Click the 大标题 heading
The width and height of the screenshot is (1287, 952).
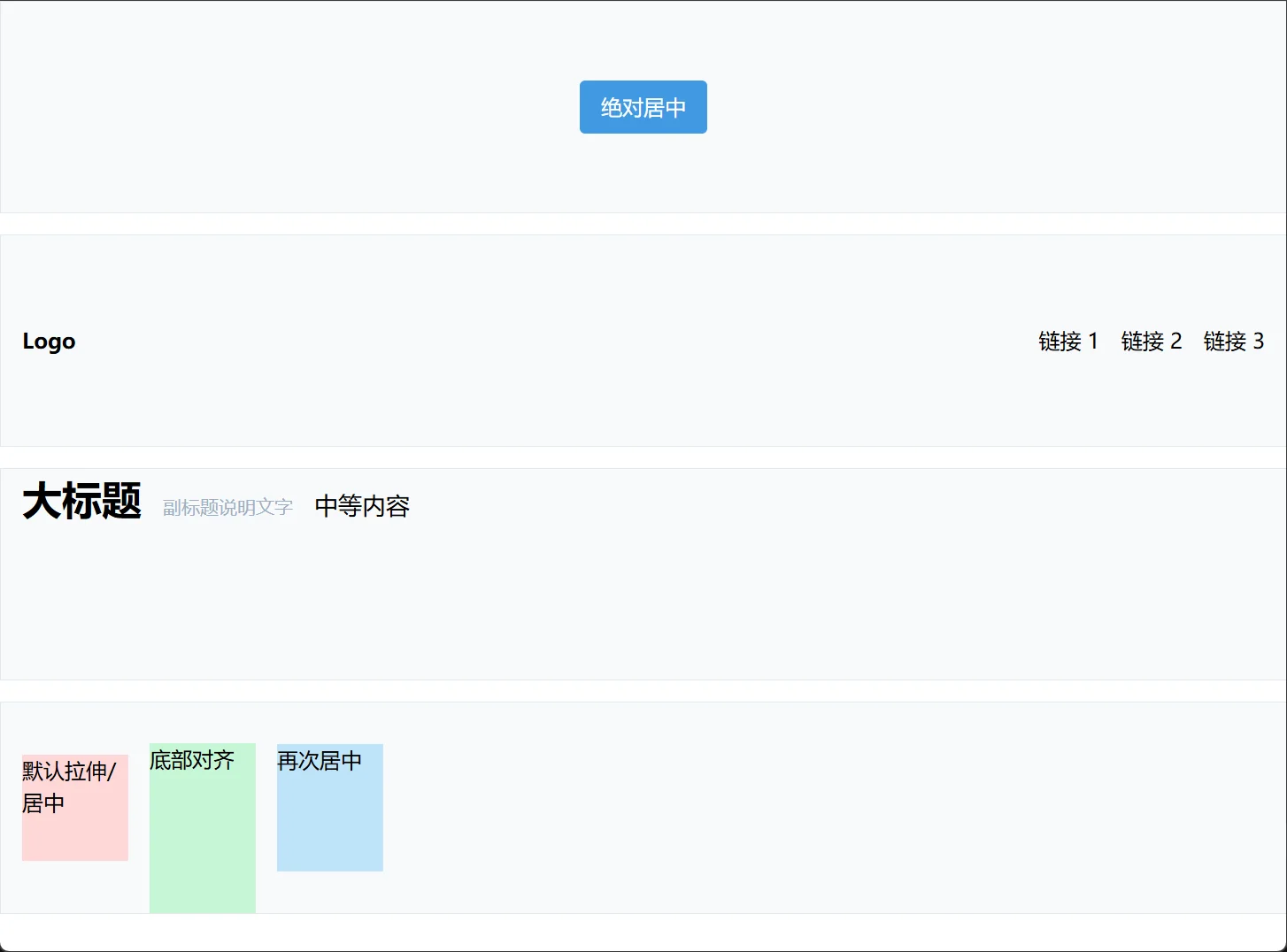coord(81,501)
